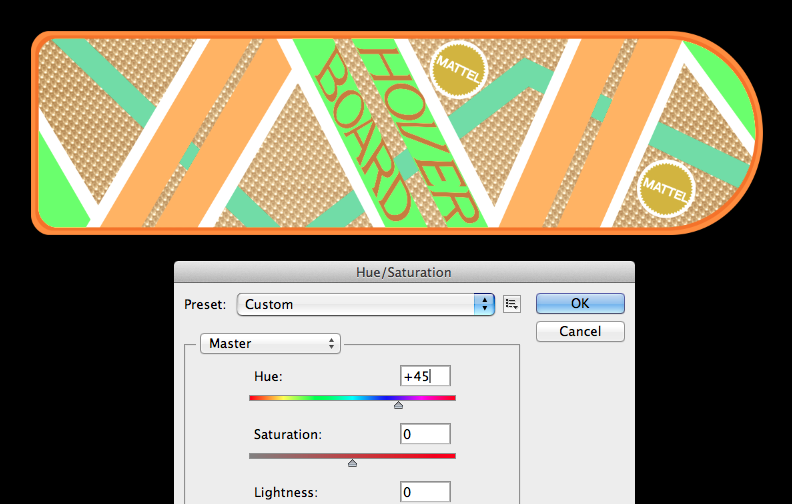The image size is (792, 504).
Task: Click the OK button
Action: (x=580, y=304)
